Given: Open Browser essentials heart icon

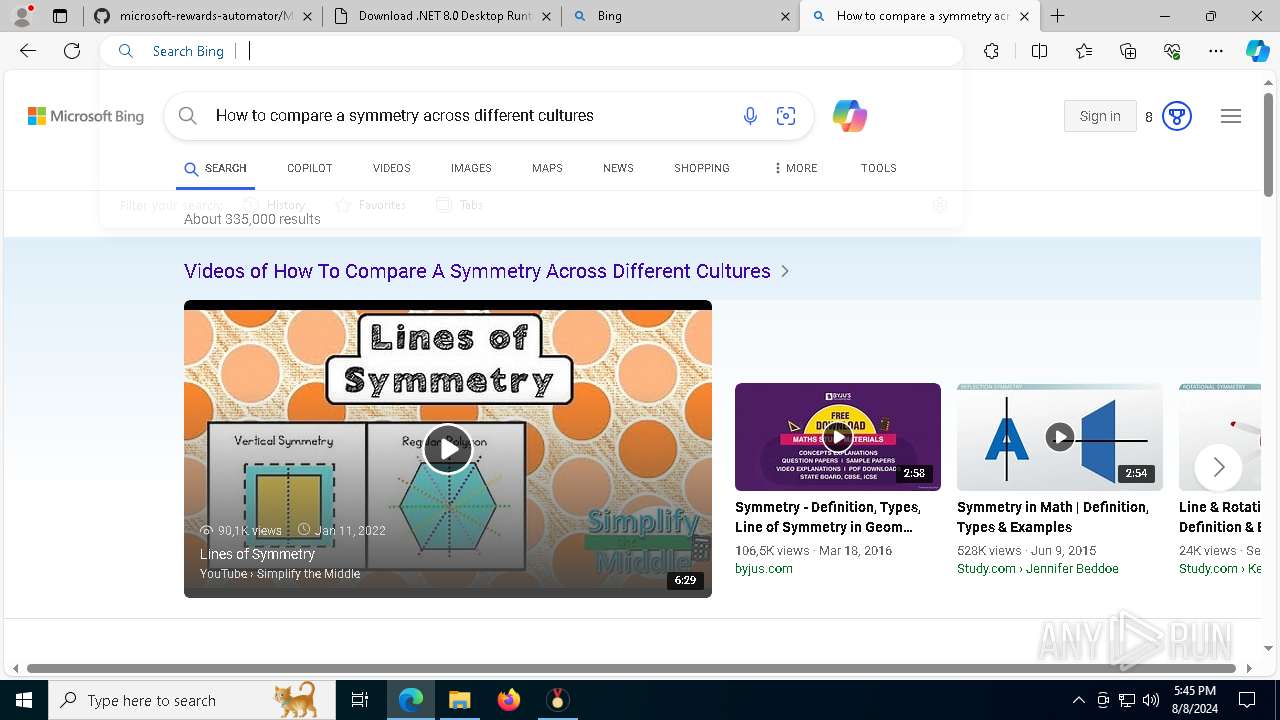Looking at the screenshot, I should click(x=1172, y=51).
